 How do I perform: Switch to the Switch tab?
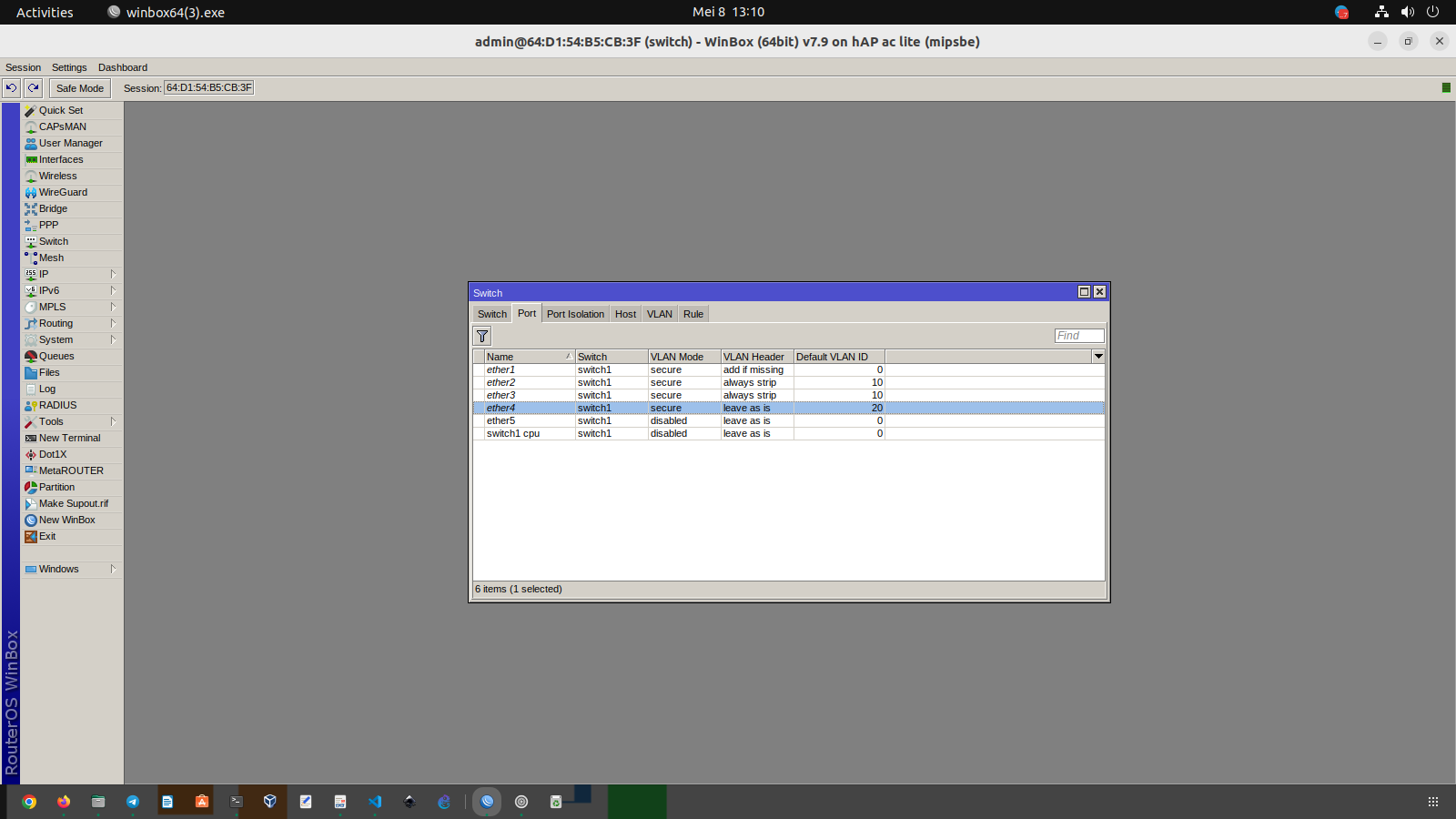tap(492, 314)
